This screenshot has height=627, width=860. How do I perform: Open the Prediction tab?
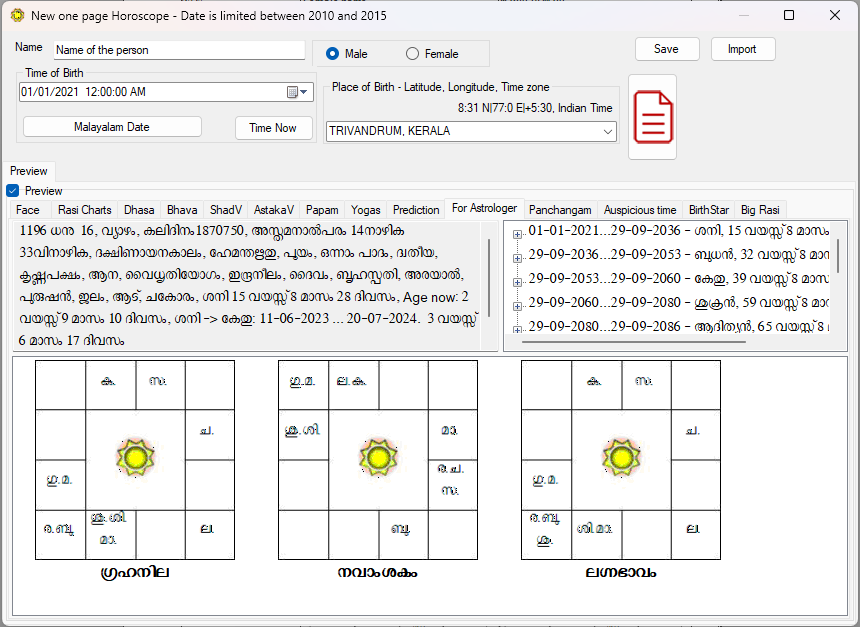click(x=416, y=210)
